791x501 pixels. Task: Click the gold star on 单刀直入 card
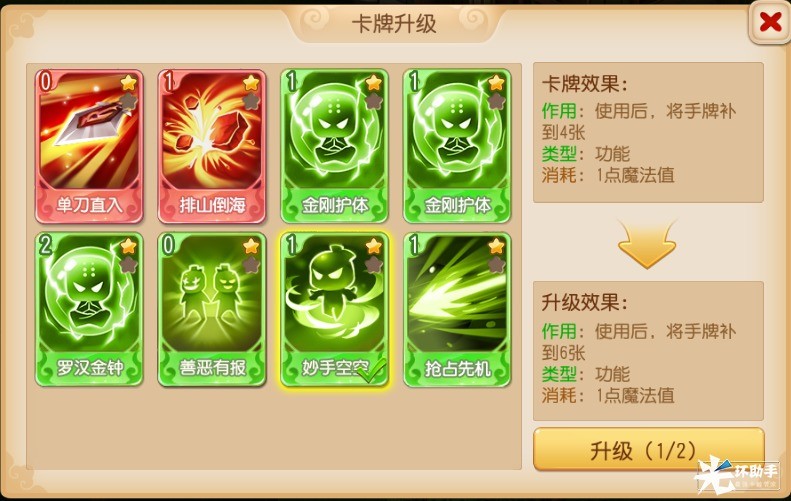(x=129, y=82)
